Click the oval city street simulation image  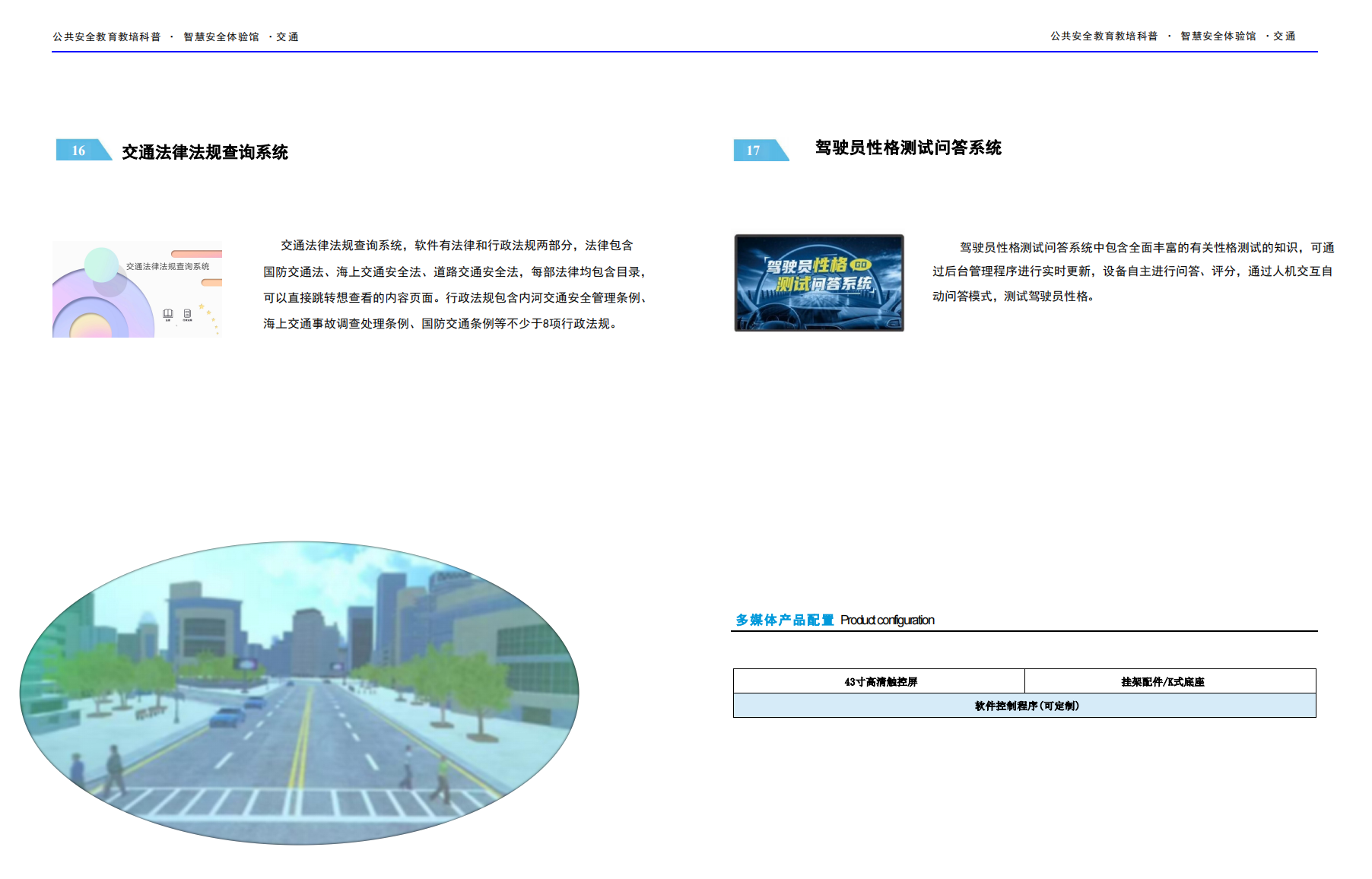click(x=300, y=692)
